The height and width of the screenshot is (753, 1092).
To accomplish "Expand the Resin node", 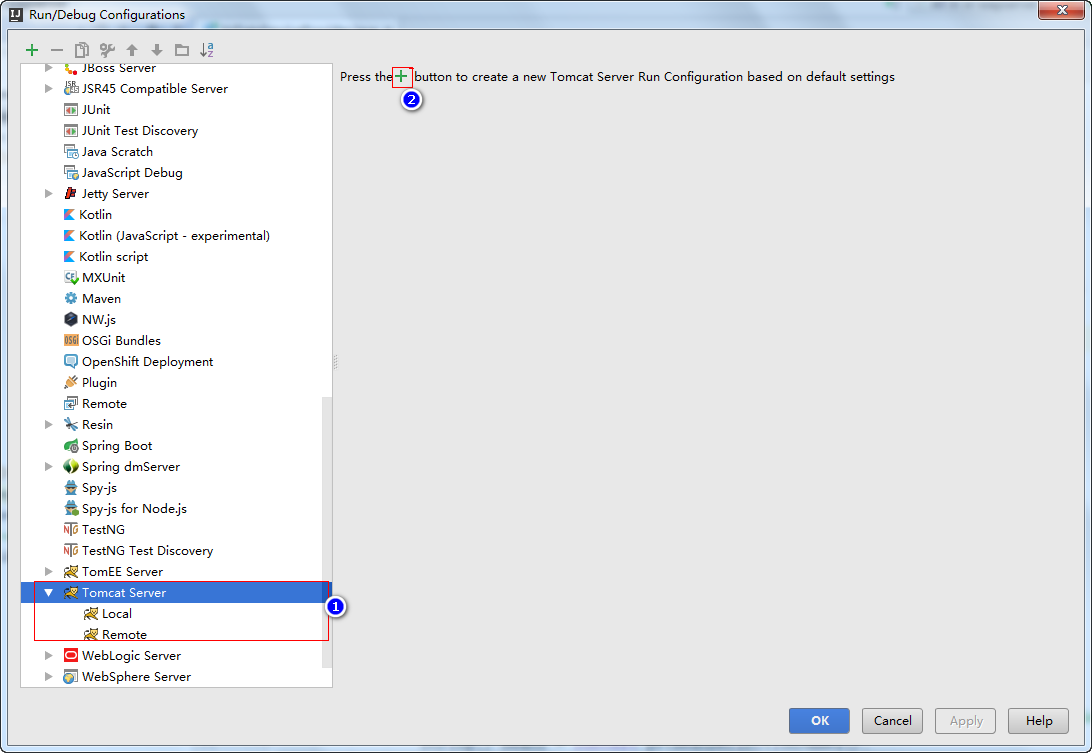I will pyautogui.click(x=48, y=425).
